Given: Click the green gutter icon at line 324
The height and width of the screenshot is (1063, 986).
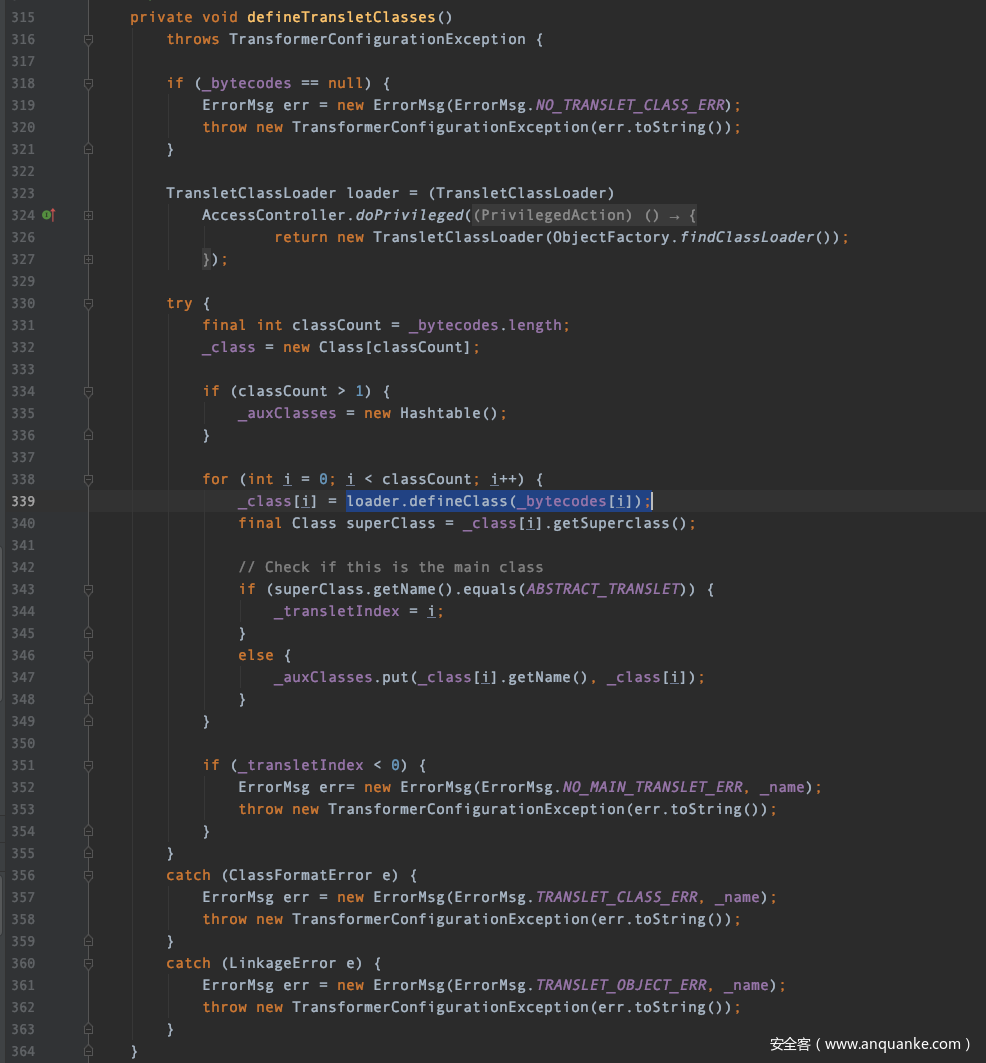Looking at the screenshot, I should pos(47,215).
